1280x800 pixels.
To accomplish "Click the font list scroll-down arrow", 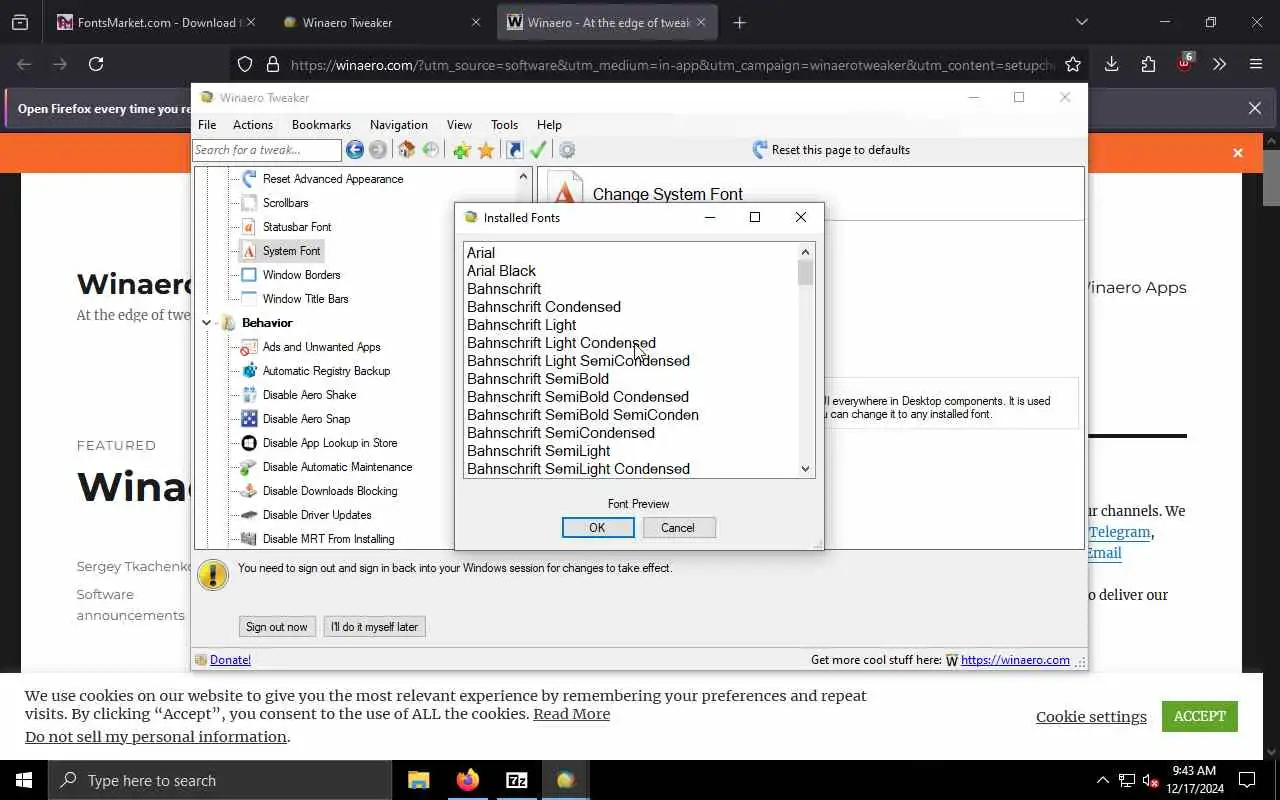I will (806, 468).
